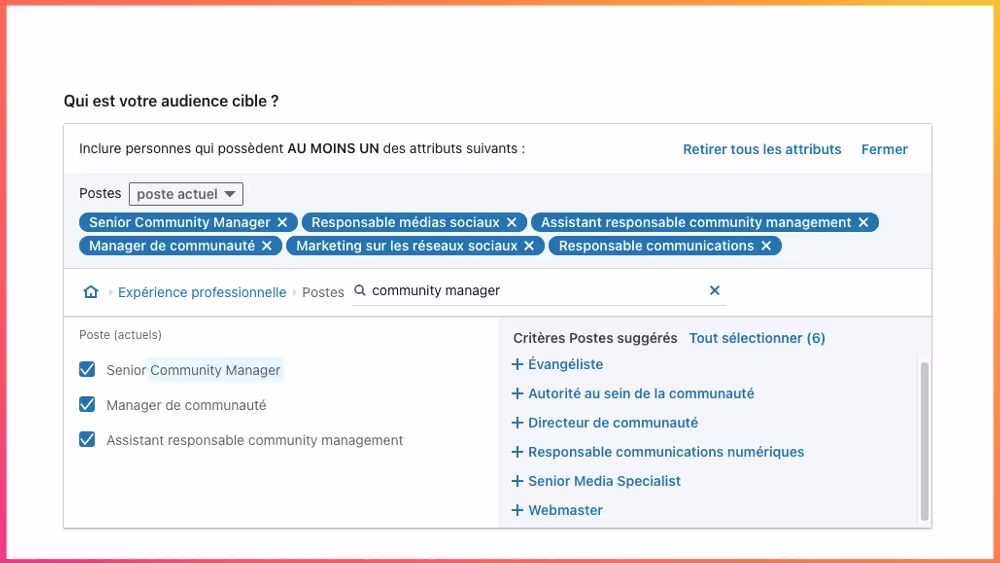Click Marketing sur les réseaux sociaux label
The width and height of the screenshot is (1000, 563).
click(x=407, y=246)
